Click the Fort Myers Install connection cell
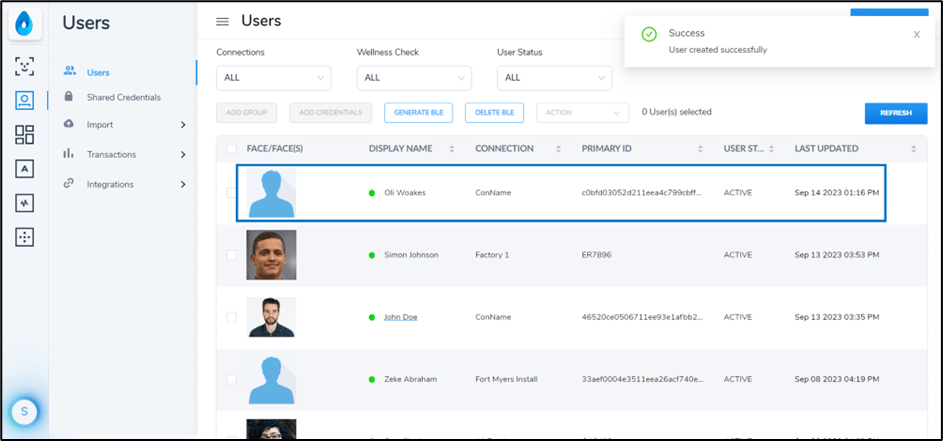This screenshot has width=943, height=441. tap(506, 380)
